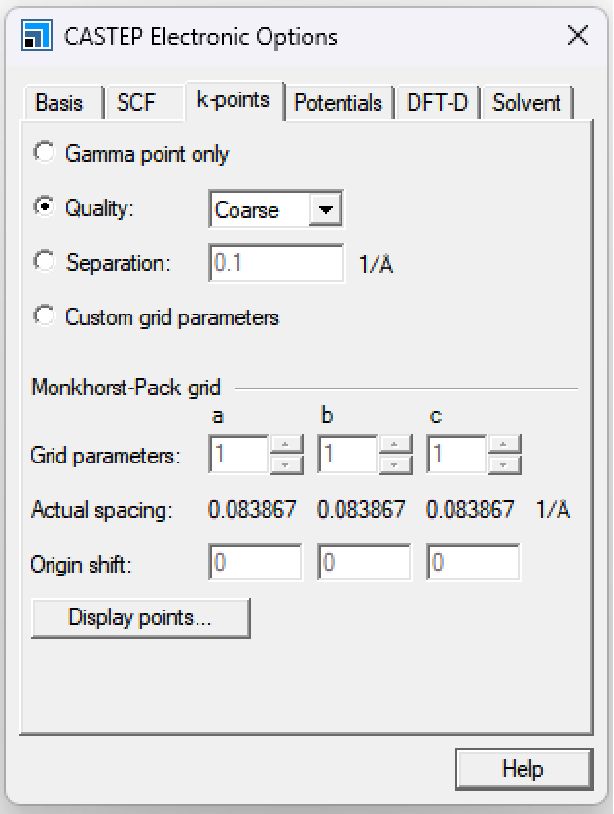Switch to the Potentials tab

pyautogui.click(x=338, y=103)
